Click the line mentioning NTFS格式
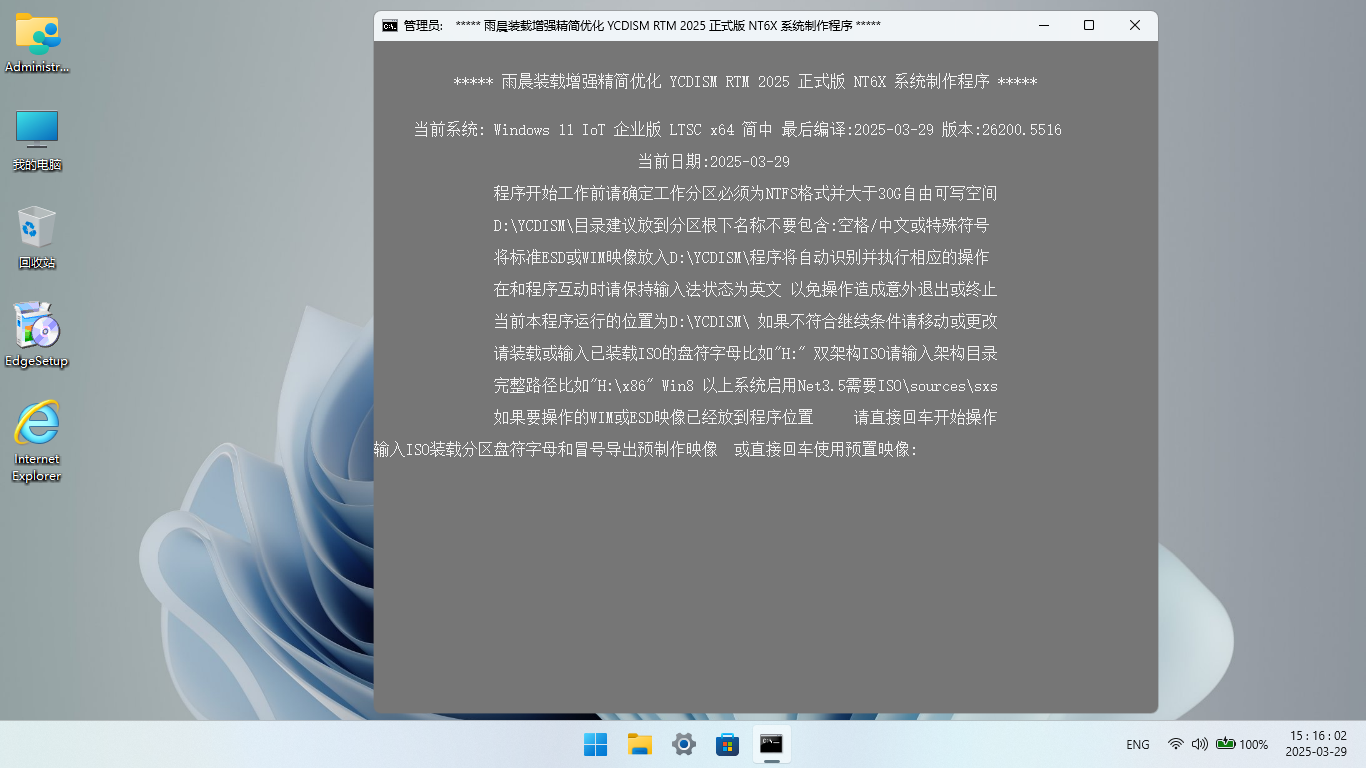Viewport: 1366px width, 768px height. [x=745, y=194]
